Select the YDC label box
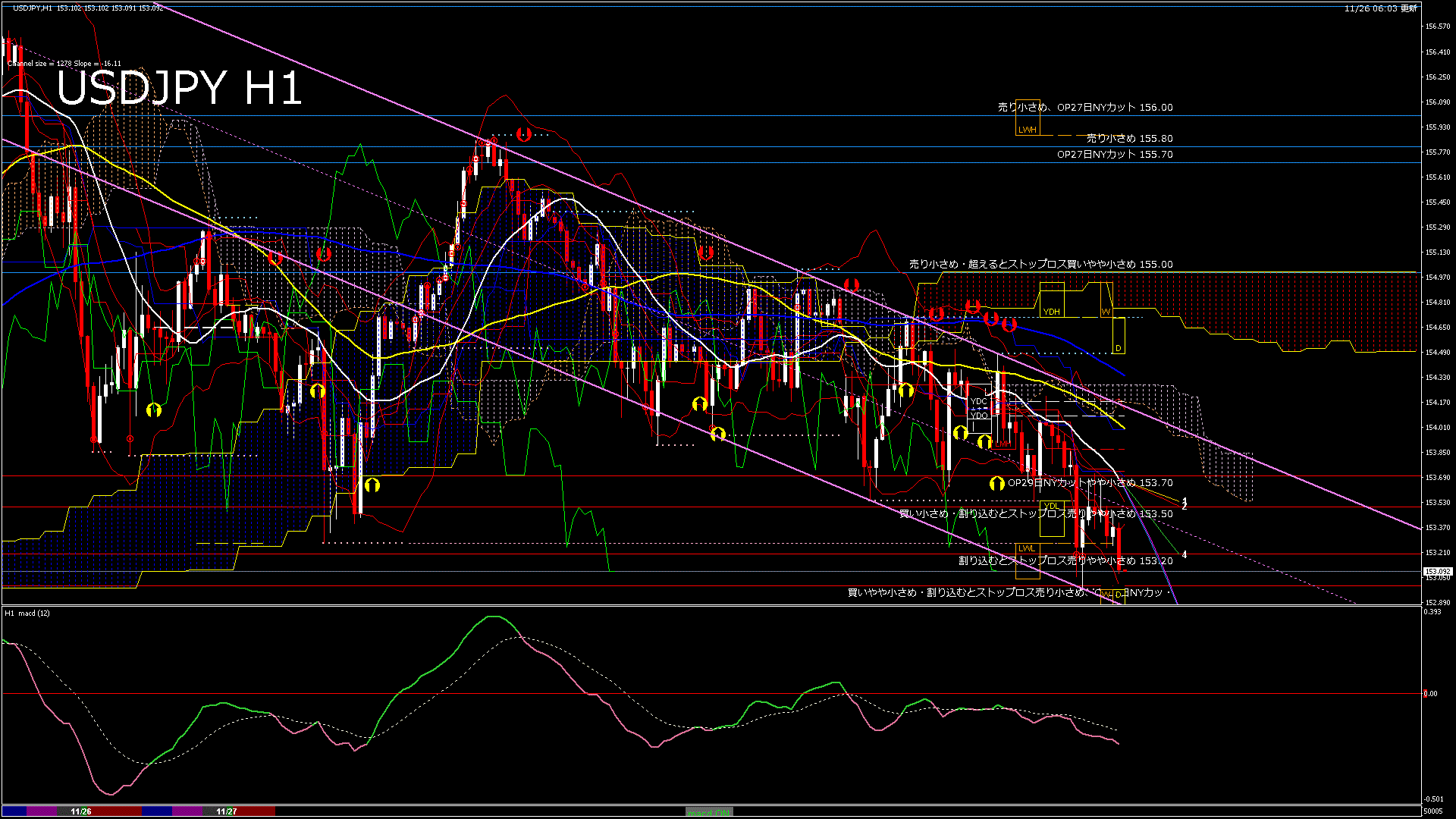This screenshot has width=1456, height=819. click(x=979, y=402)
